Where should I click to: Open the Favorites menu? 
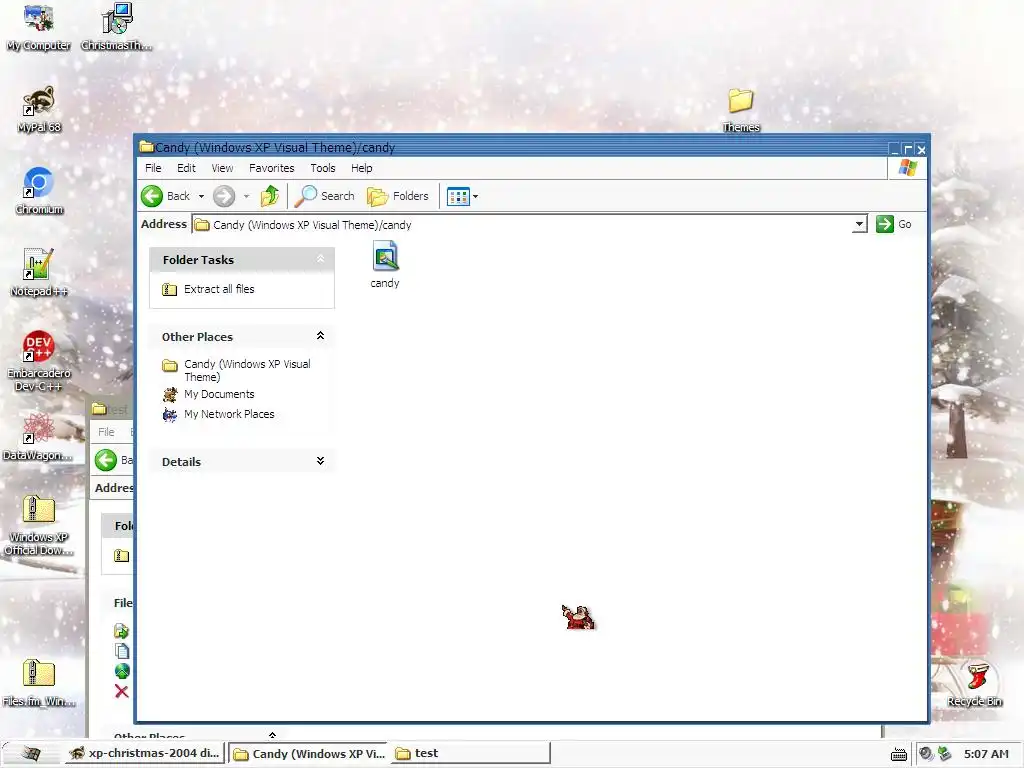pyautogui.click(x=272, y=168)
